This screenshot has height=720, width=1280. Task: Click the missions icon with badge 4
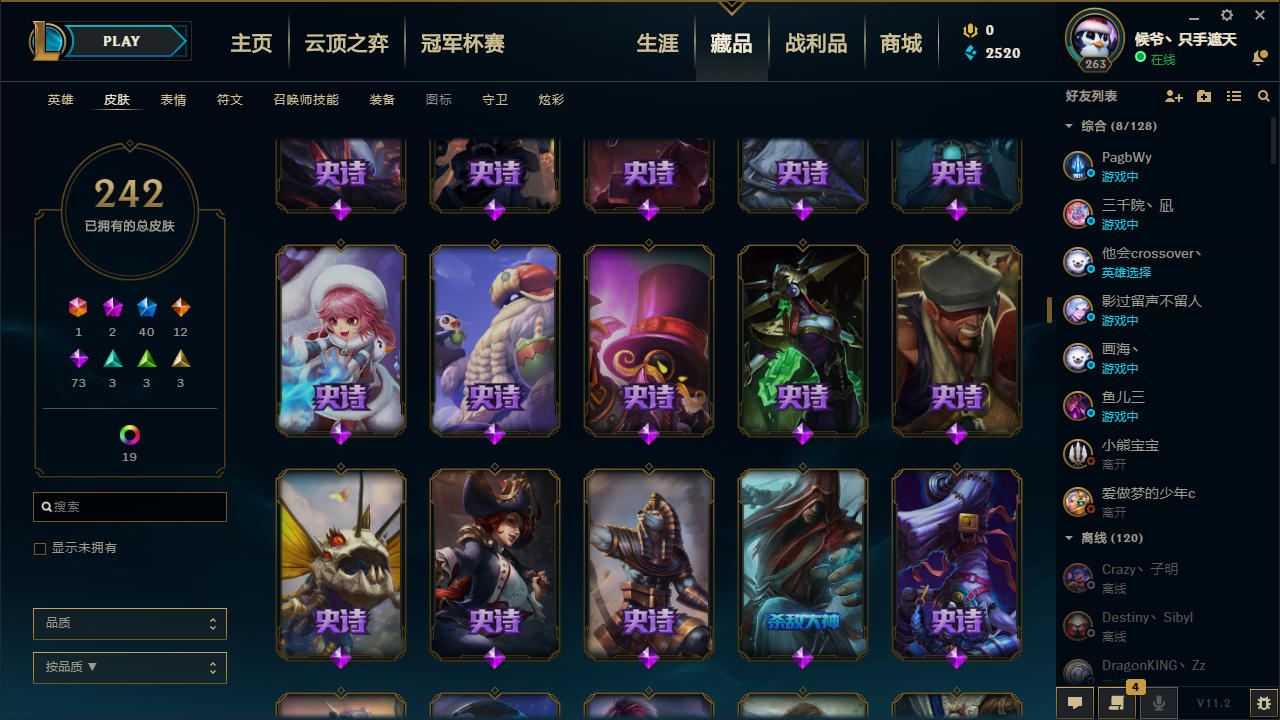[x=1117, y=703]
